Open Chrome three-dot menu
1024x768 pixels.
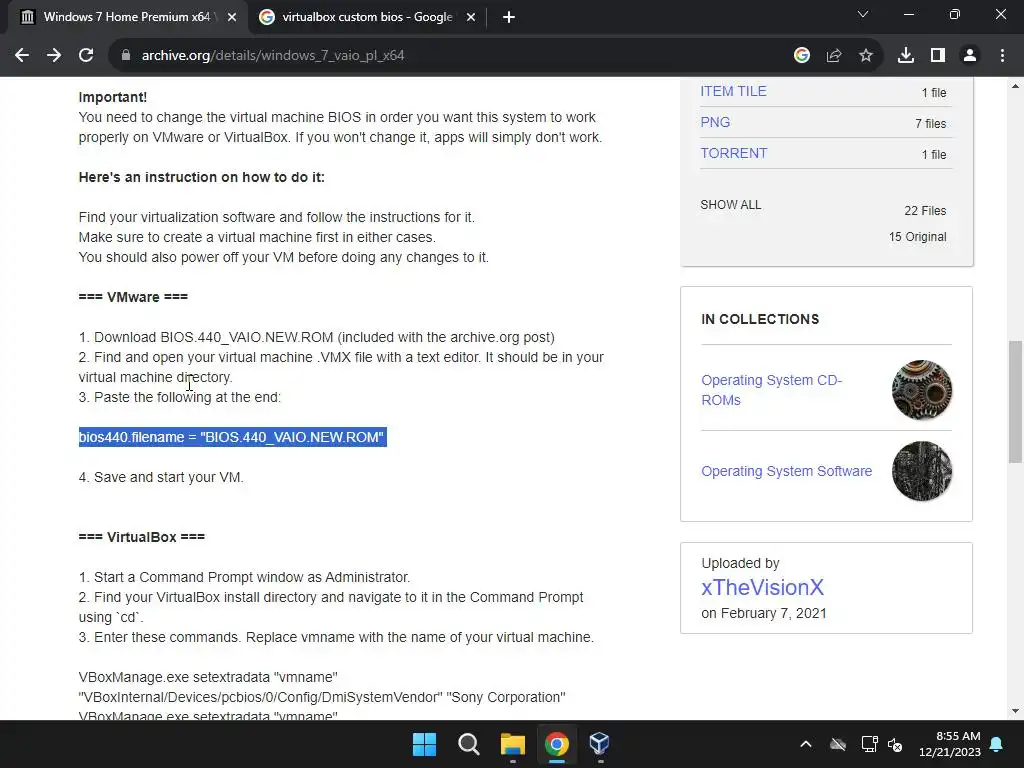[1002, 56]
